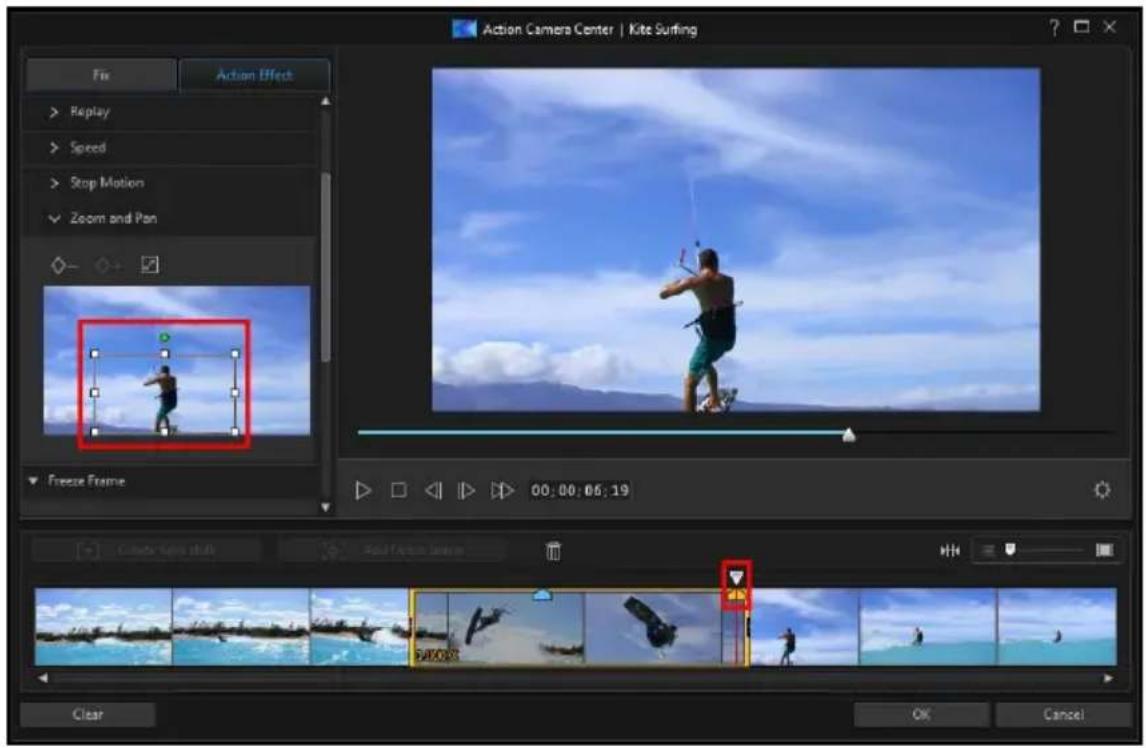
Task: Click the effects panel vertical scrollbar thumb
Action: coord(325,267)
